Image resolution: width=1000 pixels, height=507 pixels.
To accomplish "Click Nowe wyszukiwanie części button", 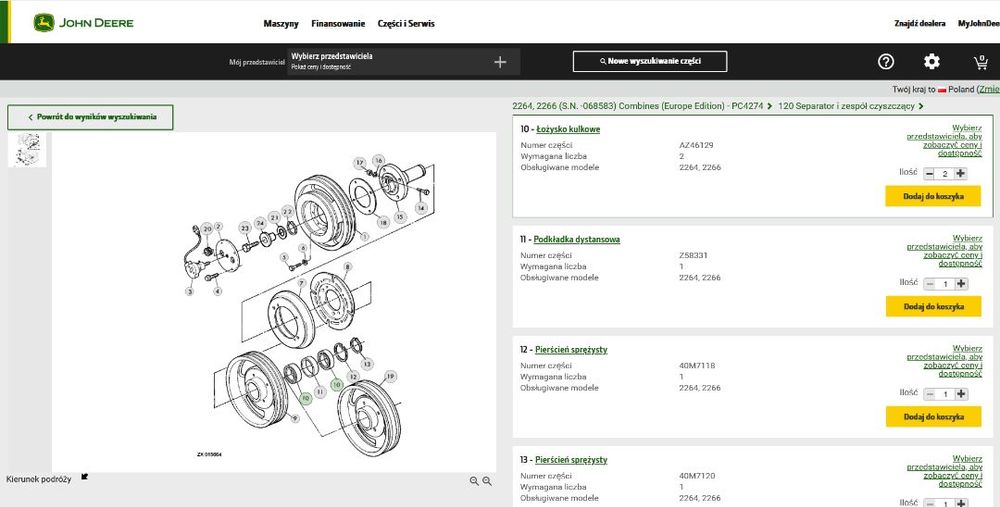I will [650, 61].
